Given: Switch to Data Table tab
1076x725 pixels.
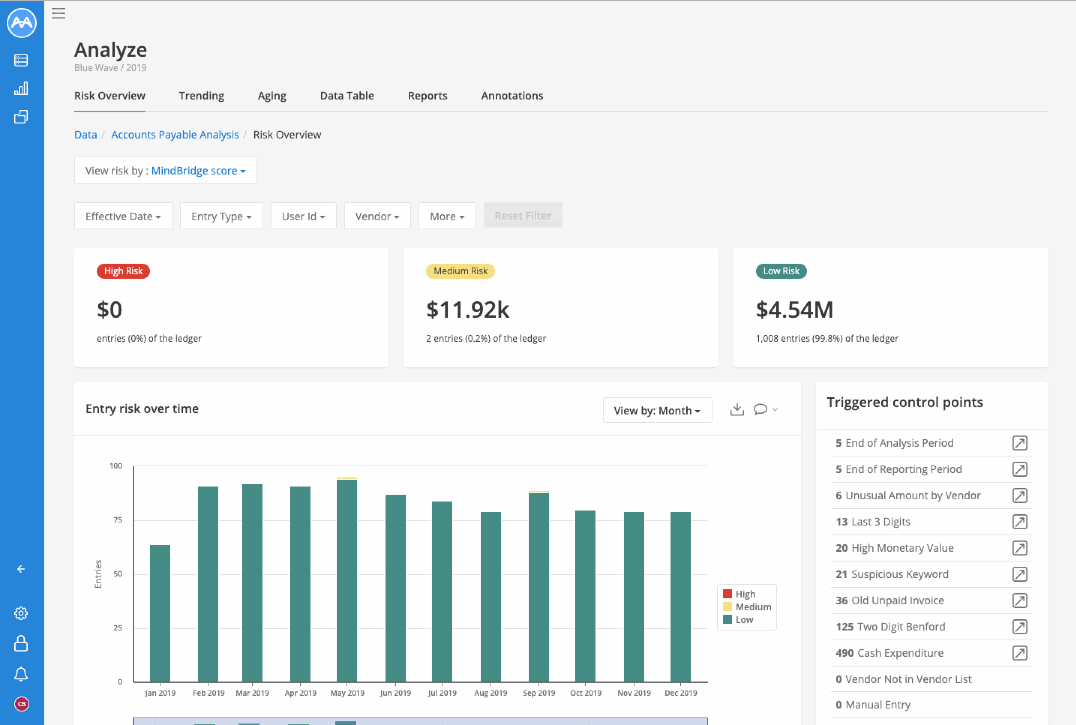Looking at the screenshot, I should (x=347, y=96).
